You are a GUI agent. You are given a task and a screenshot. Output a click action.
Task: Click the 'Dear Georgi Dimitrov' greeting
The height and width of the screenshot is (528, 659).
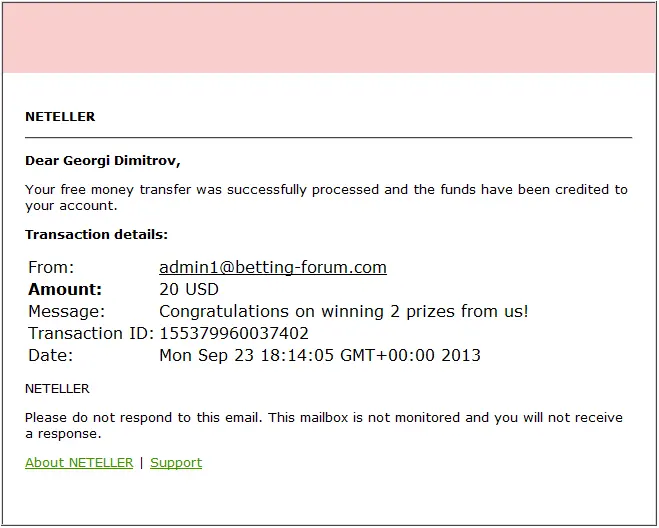pos(102,160)
